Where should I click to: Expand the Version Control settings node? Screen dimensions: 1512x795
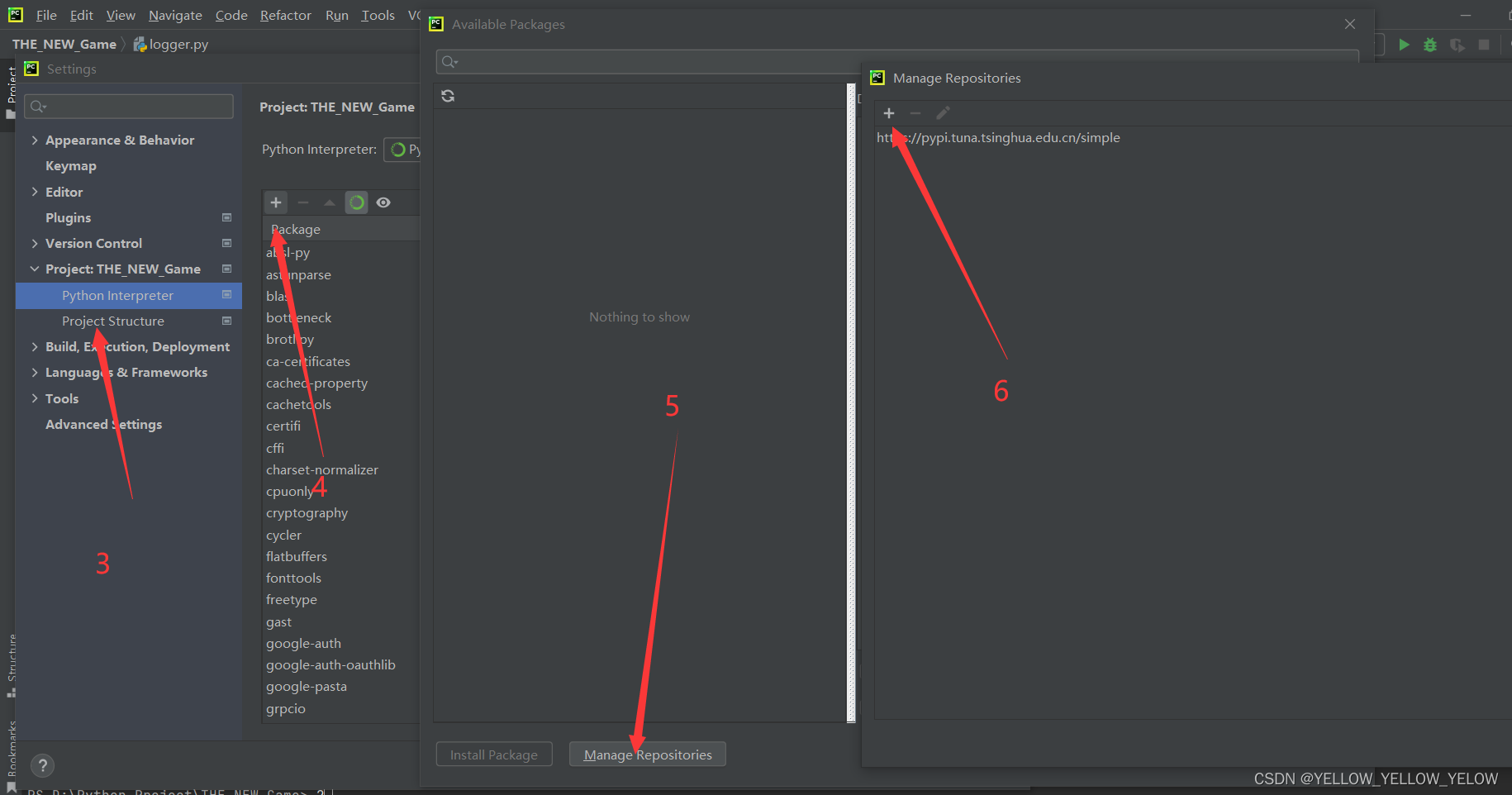coord(35,243)
